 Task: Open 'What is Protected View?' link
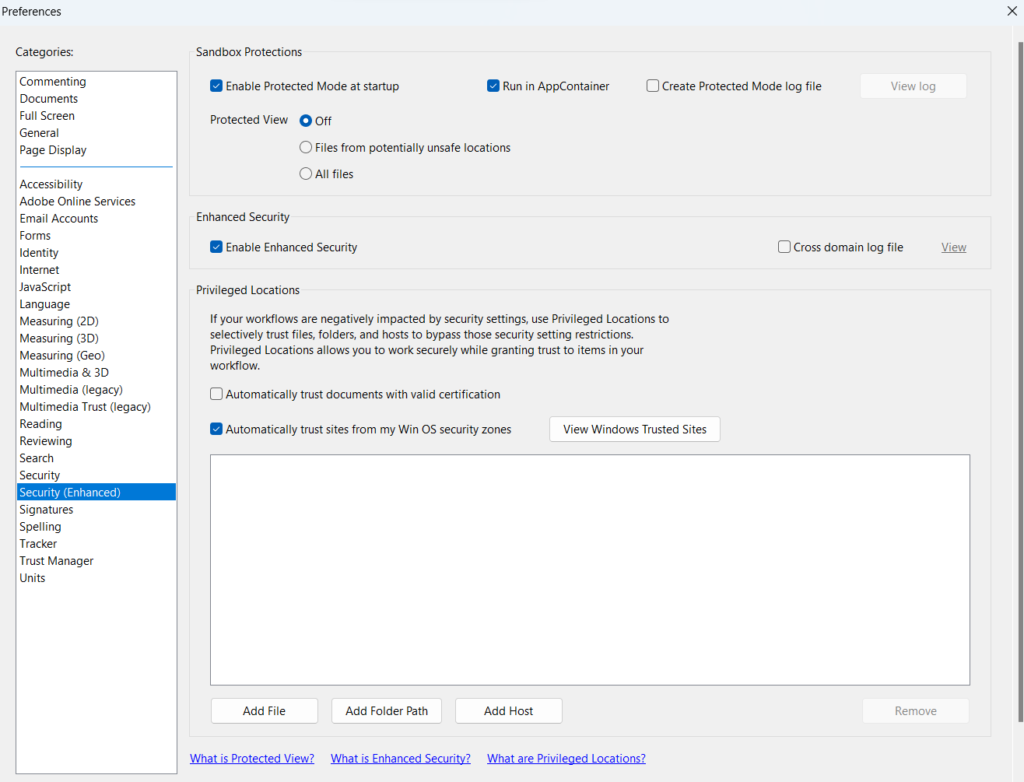pos(252,758)
